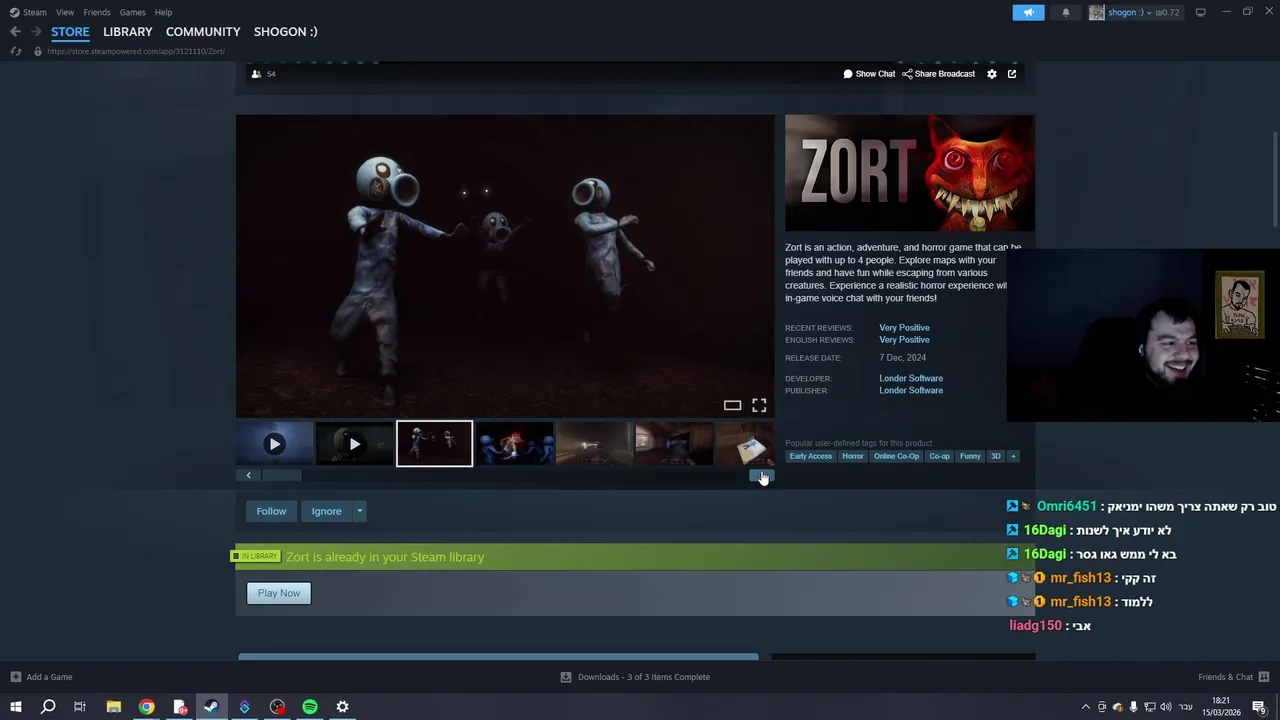The height and width of the screenshot is (720, 1280).
Task: Click the thumbnail strip scrollbar handle
Action: click(x=282, y=476)
